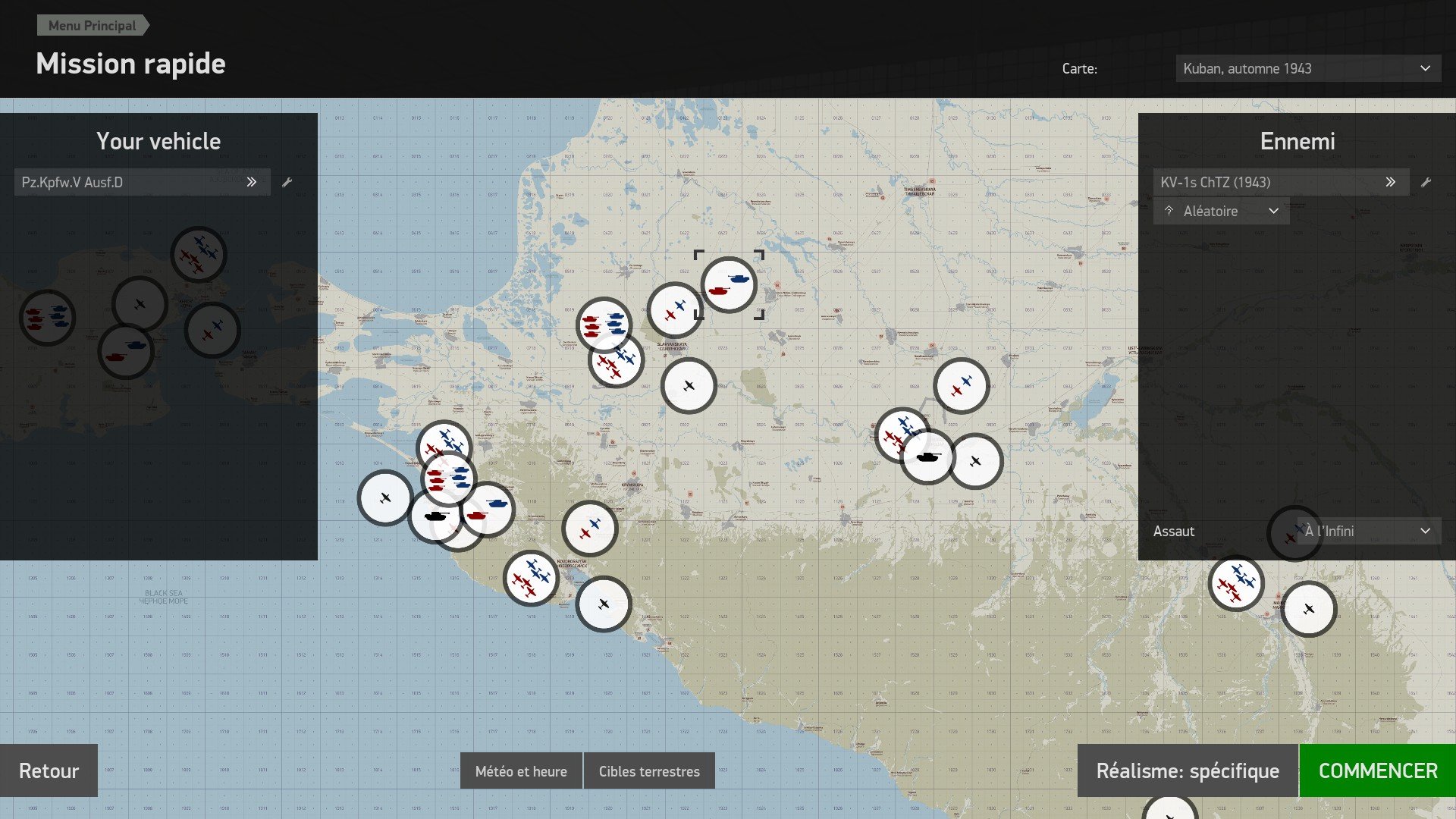The width and height of the screenshot is (1456, 819).
Task: Click the double chevron beside Pz.Kpfw.V Ausf.D
Action: 252,182
